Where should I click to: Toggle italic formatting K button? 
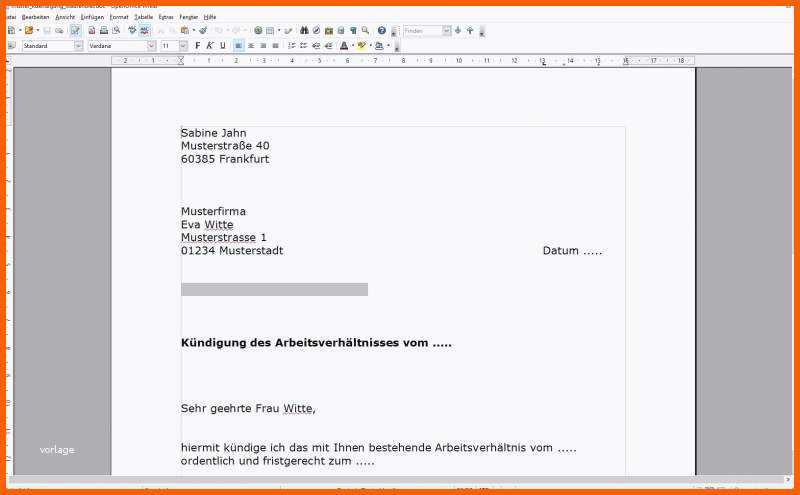(210, 46)
